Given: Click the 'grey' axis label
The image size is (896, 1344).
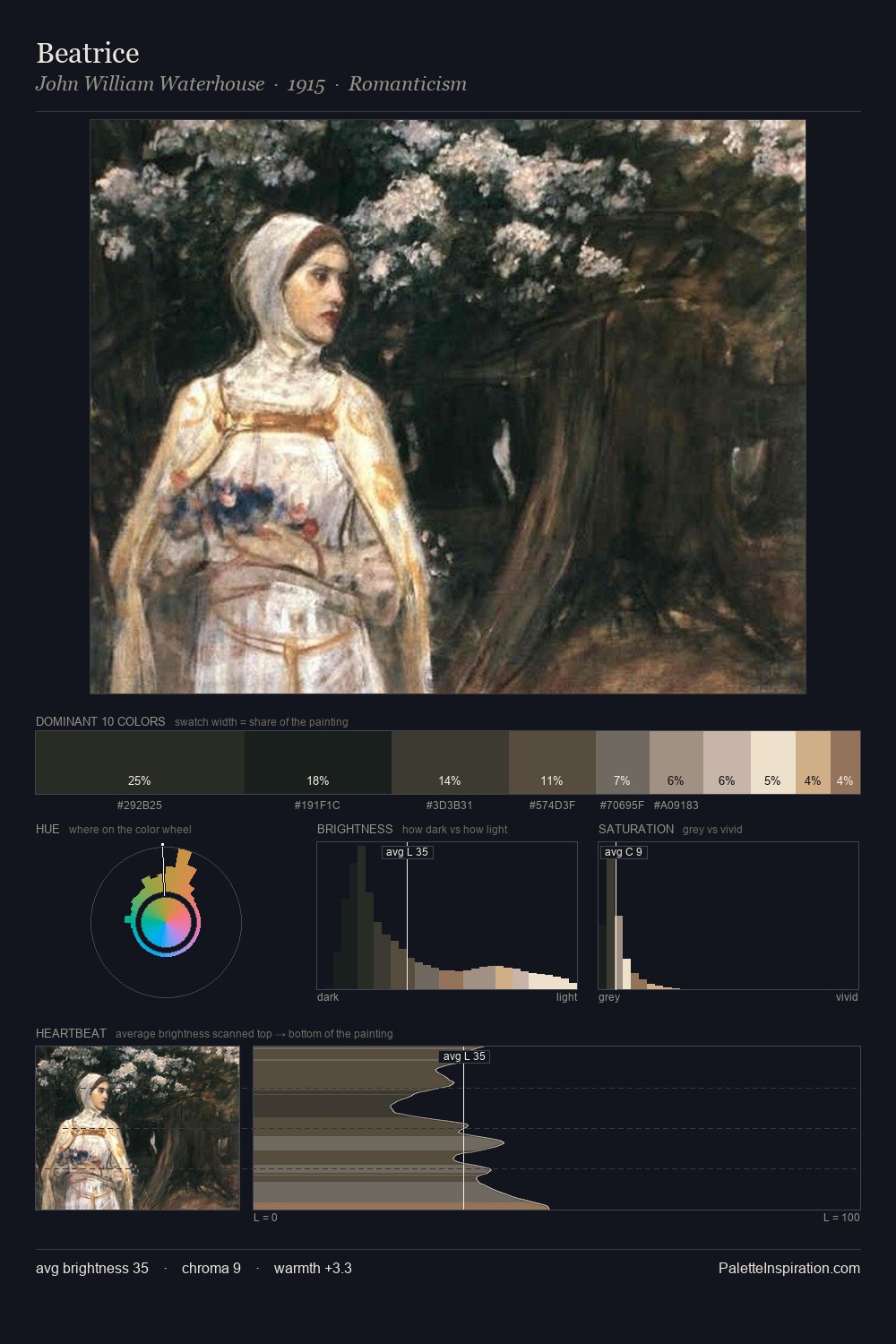Looking at the screenshot, I should click(609, 997).
